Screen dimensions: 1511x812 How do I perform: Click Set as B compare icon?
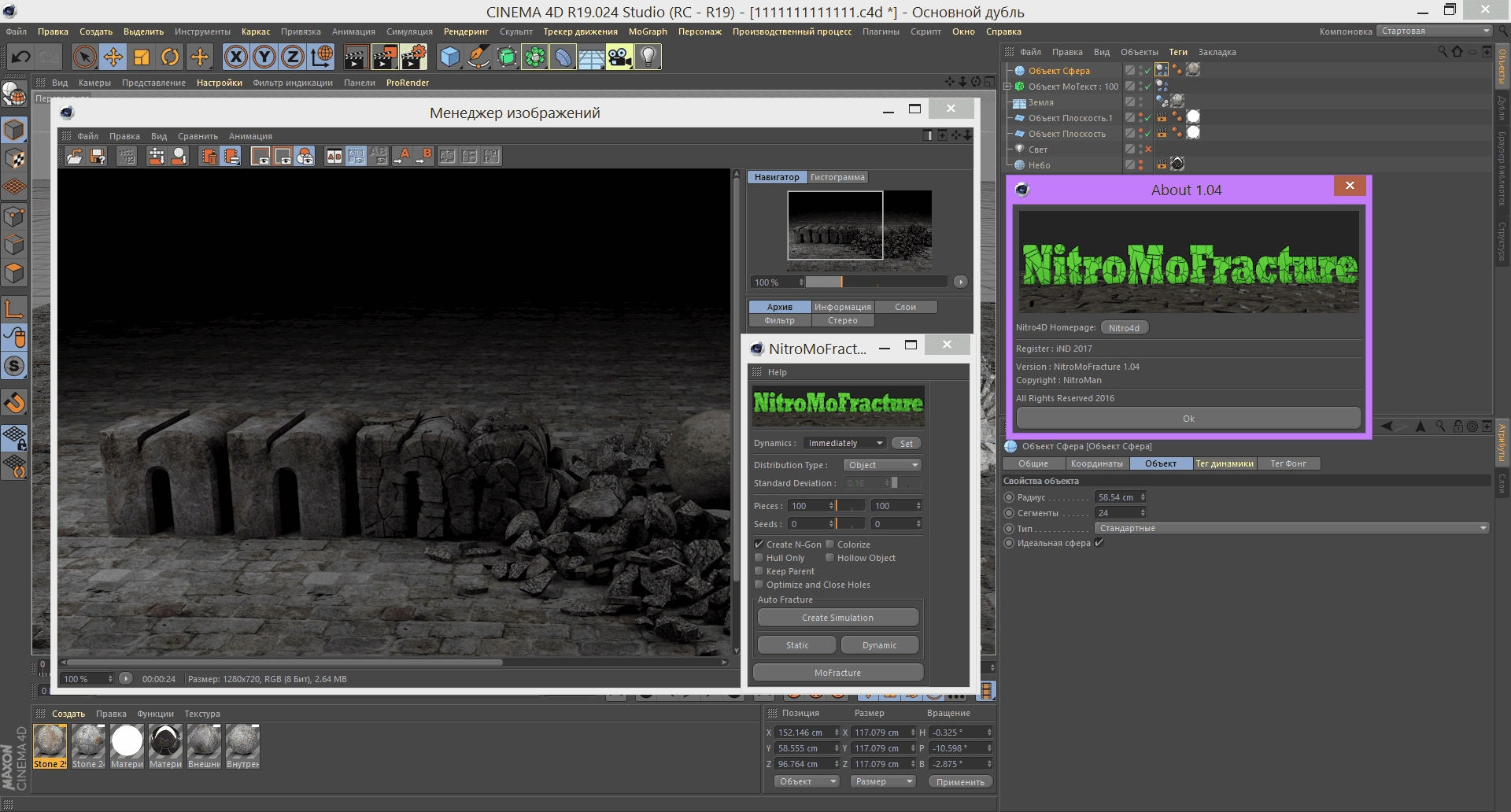[x=424, y=156]
